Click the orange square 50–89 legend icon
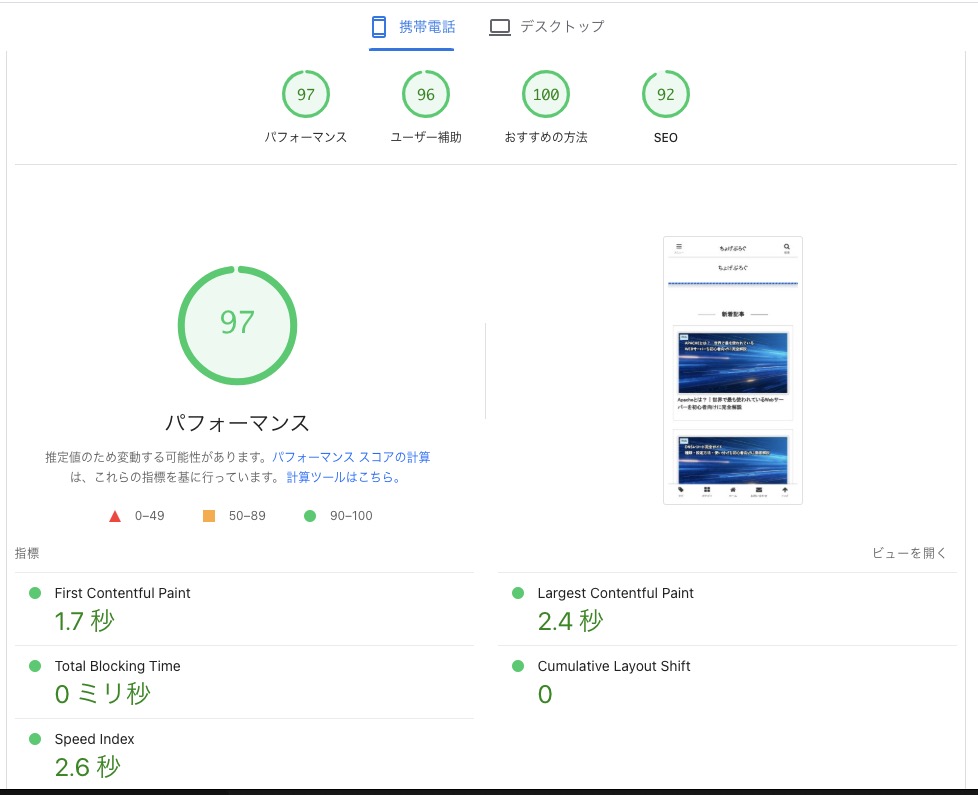The height and width of the screenshot is (795, 978). 209,516
